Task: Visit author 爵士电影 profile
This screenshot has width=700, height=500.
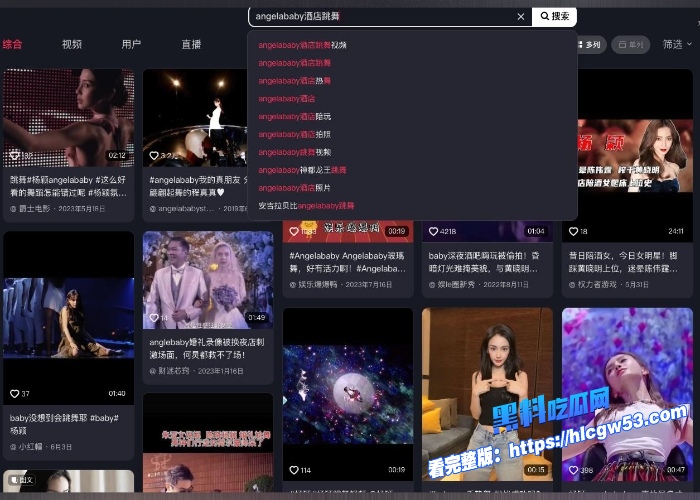Action: point(34,208)
